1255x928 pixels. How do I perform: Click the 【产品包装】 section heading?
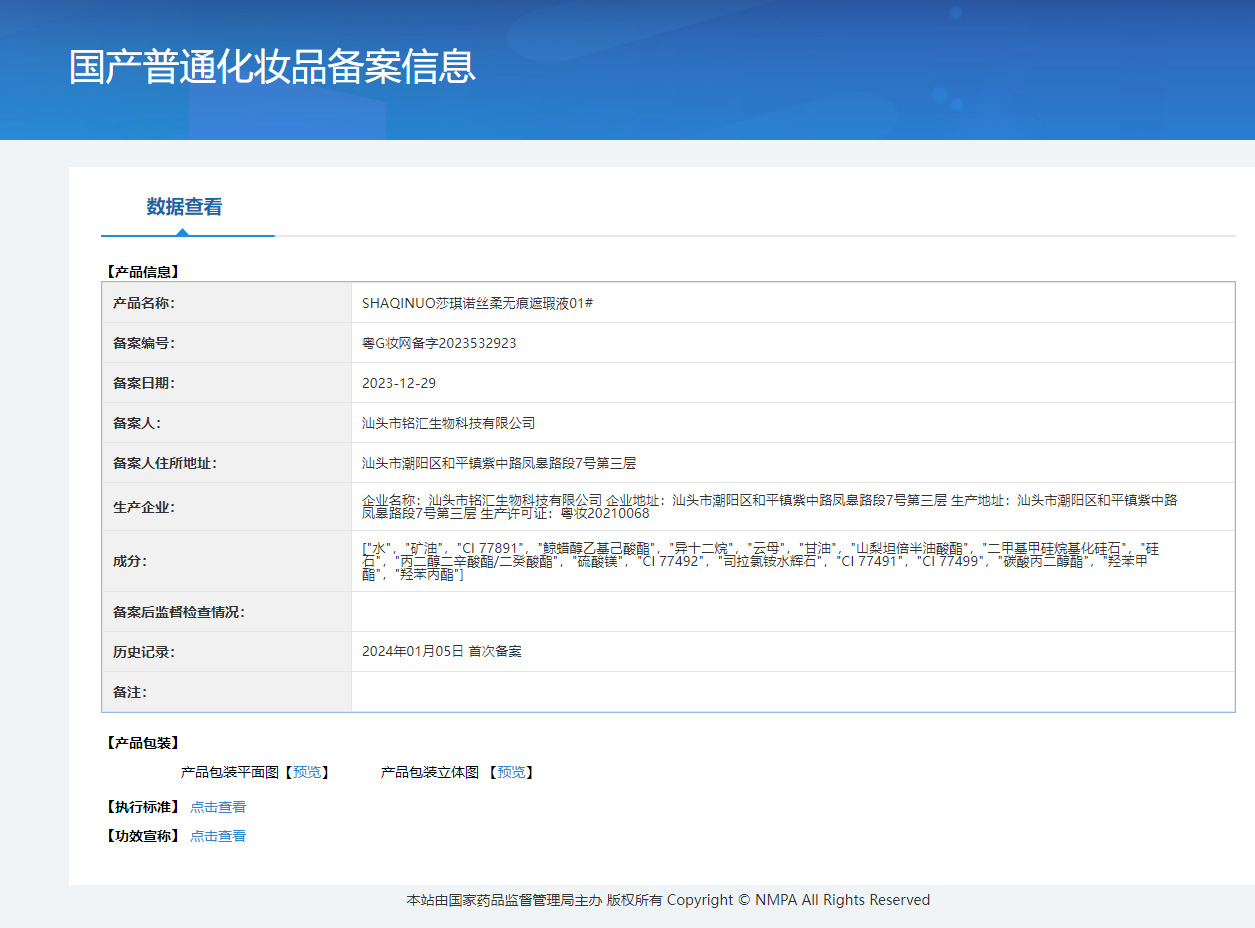142,743
